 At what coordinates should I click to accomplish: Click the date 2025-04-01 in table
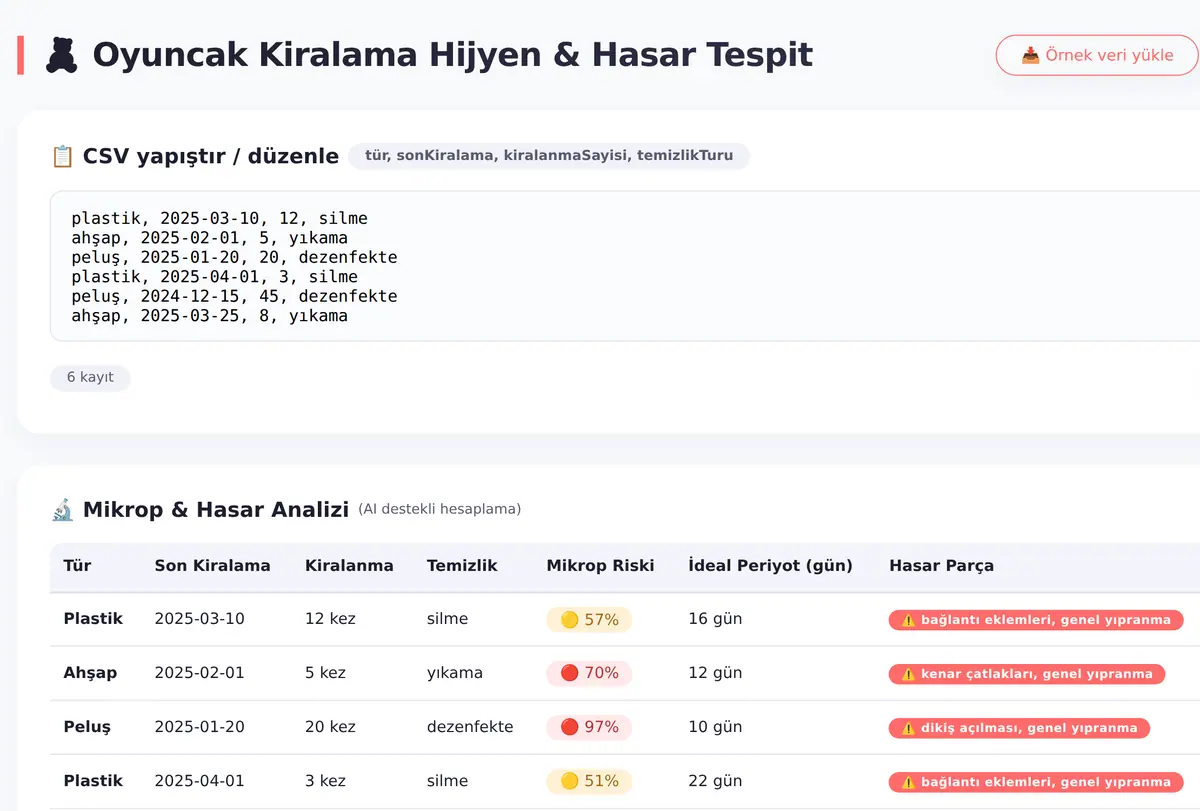(x=199, y=781)
